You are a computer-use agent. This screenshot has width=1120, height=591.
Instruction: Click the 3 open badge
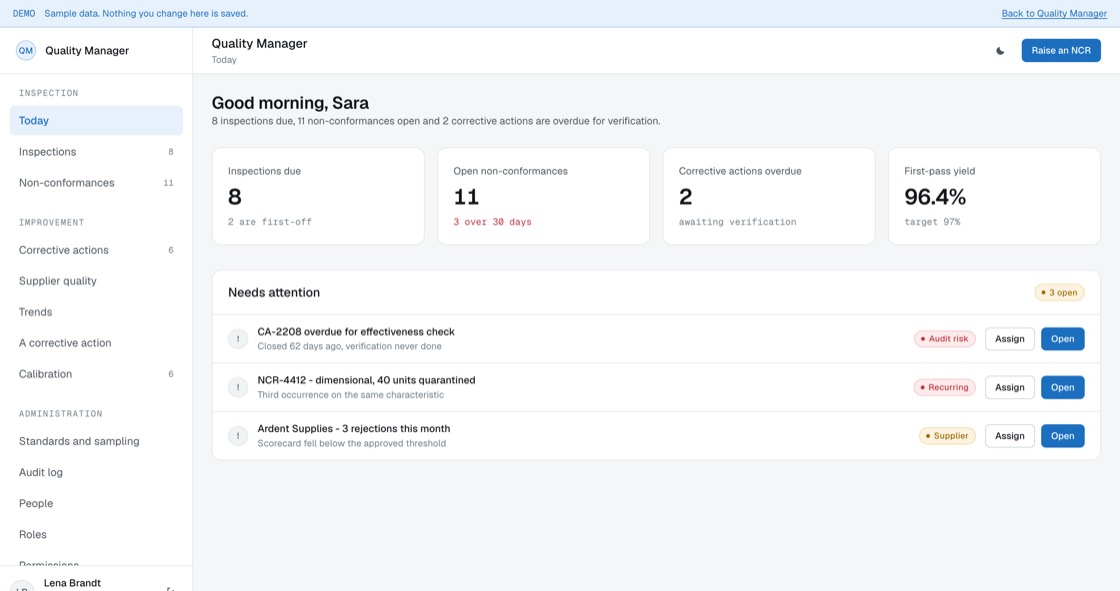pyautogui.click(x=1059, y=292)
